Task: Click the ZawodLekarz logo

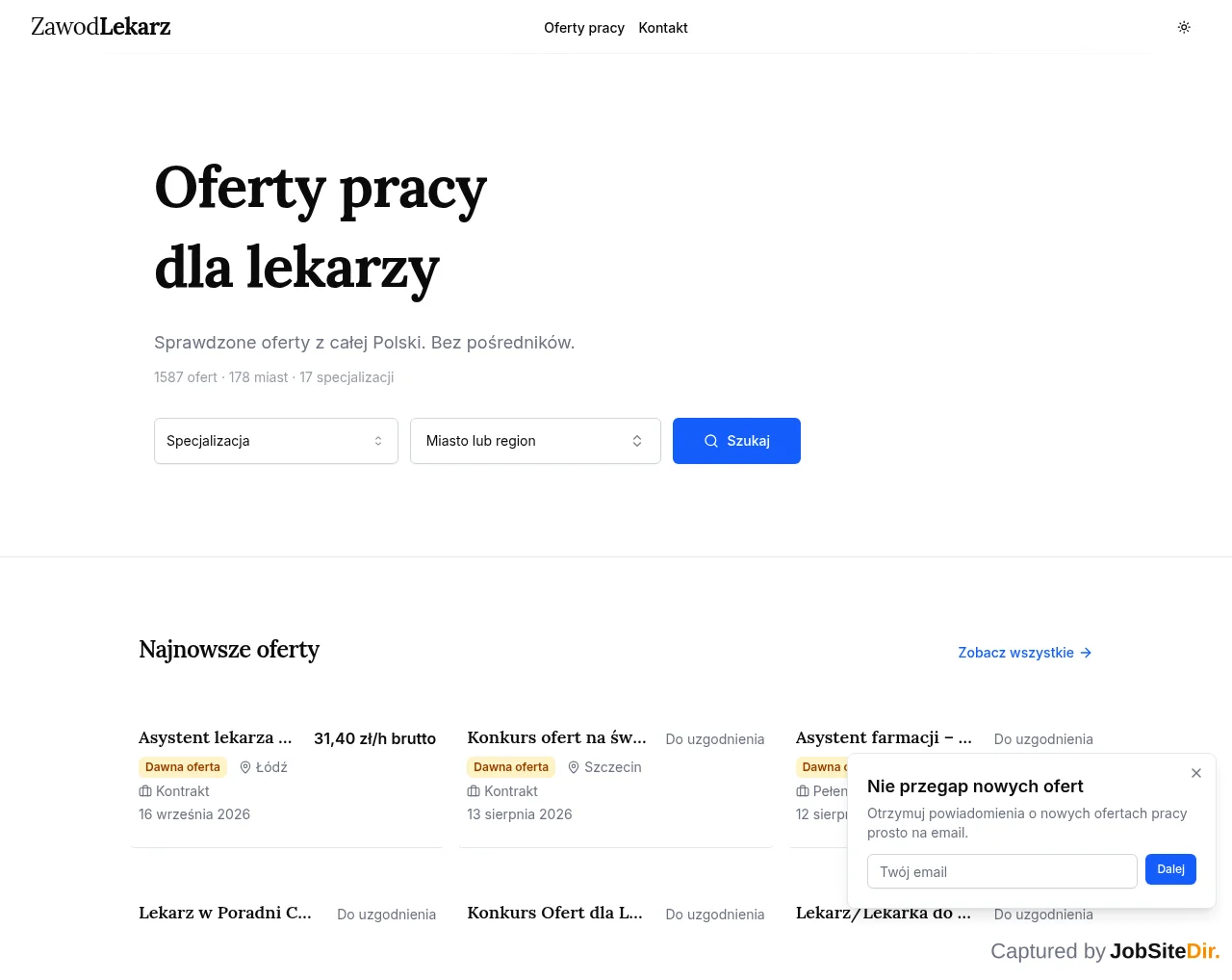Action: pos(101,27)
